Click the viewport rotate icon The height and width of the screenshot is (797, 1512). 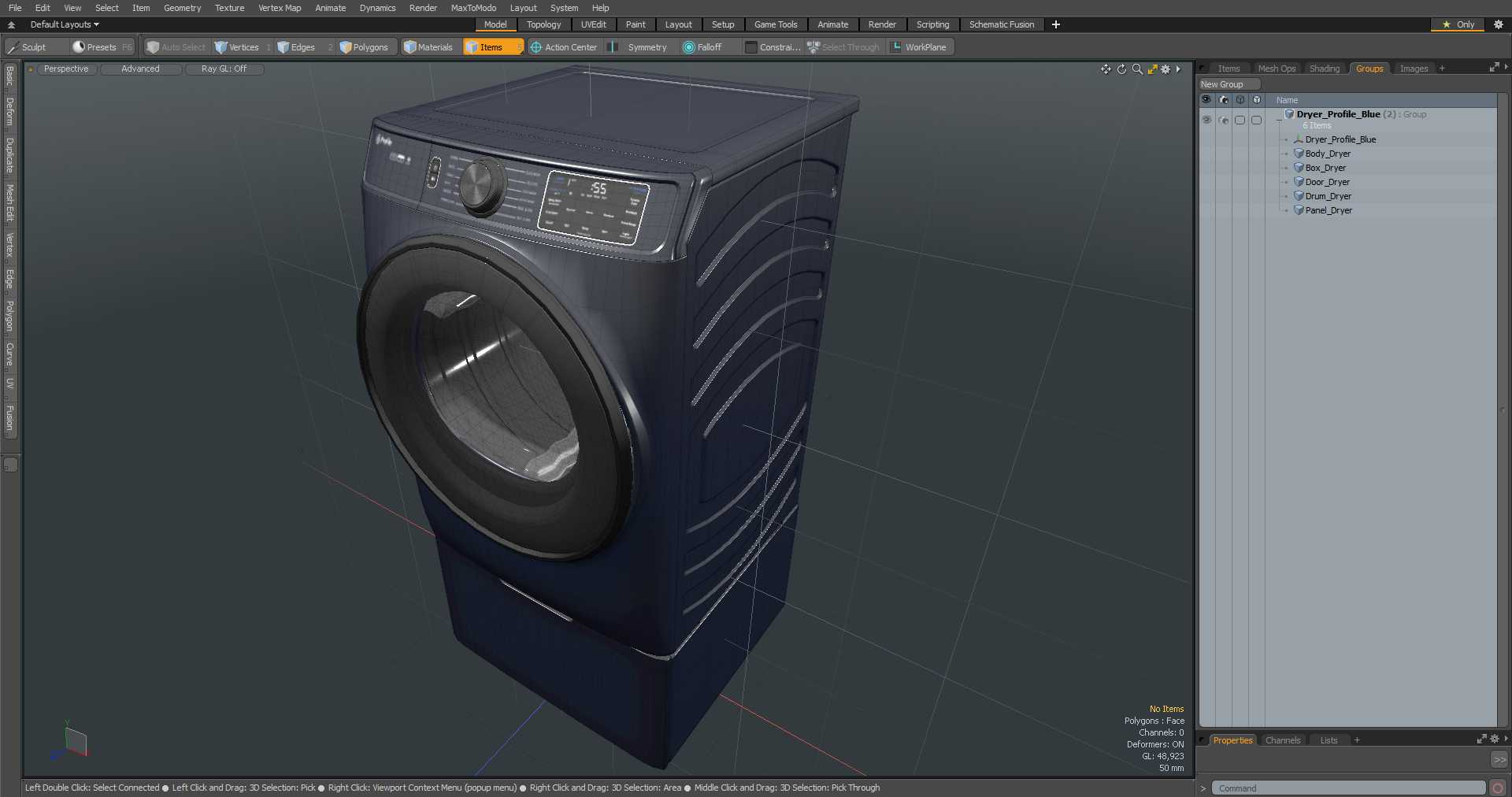pos(1121,69)
